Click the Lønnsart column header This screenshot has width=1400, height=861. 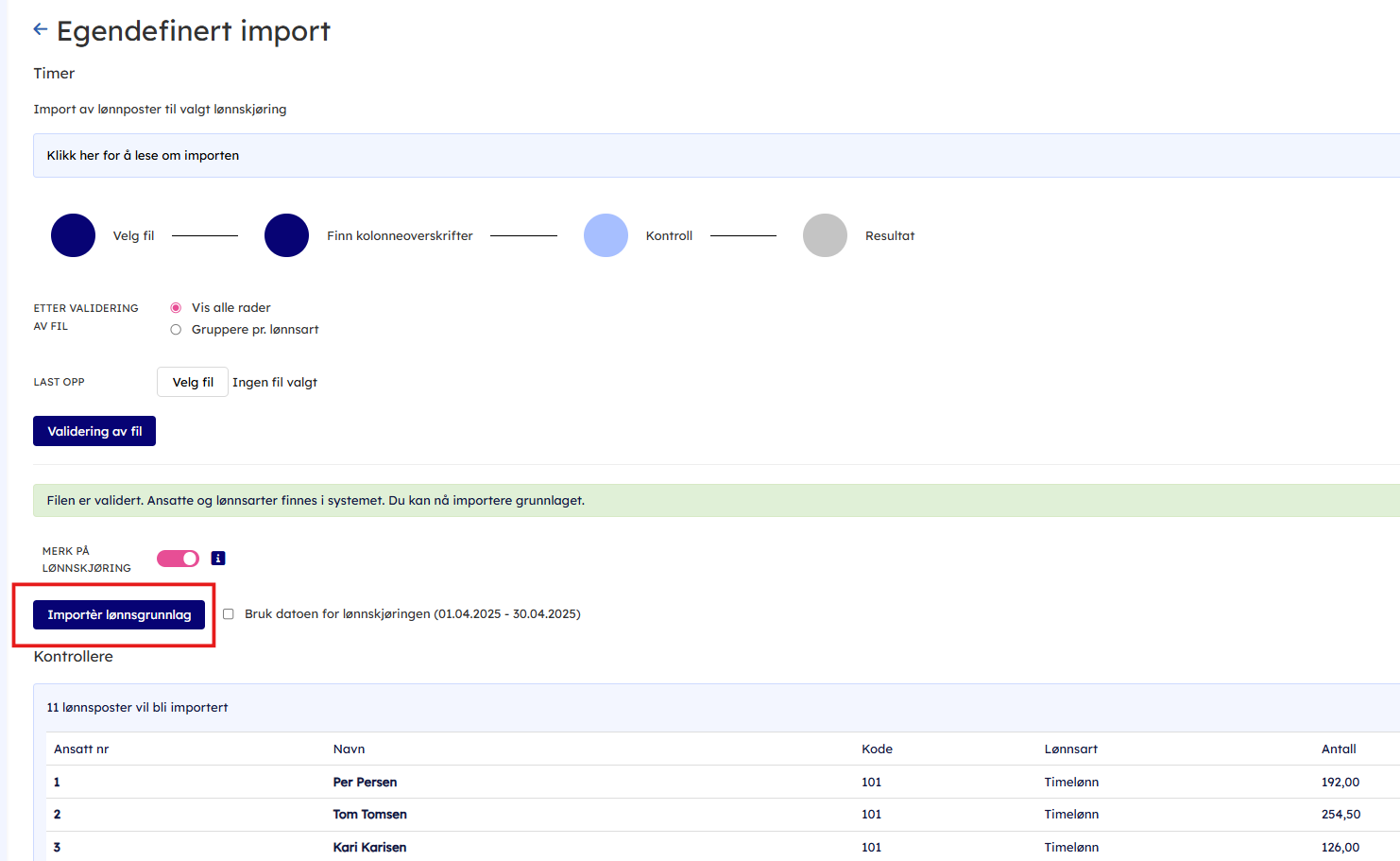[x=1070, y=749]
